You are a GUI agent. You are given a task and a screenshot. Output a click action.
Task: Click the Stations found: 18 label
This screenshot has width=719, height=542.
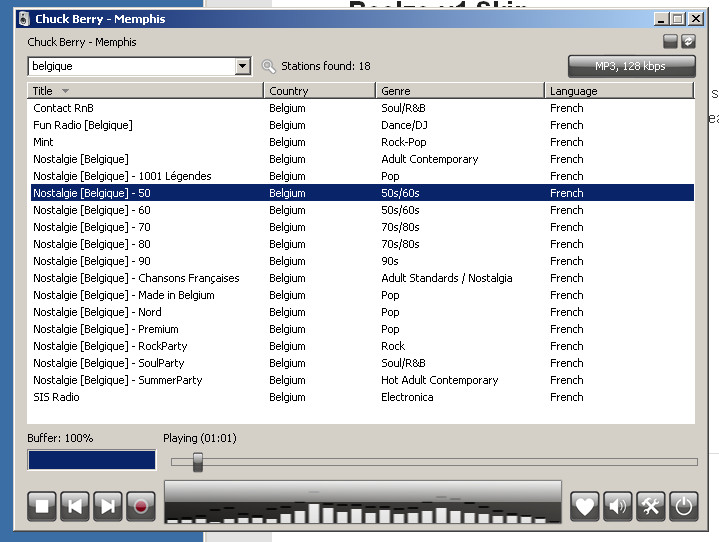326,66
